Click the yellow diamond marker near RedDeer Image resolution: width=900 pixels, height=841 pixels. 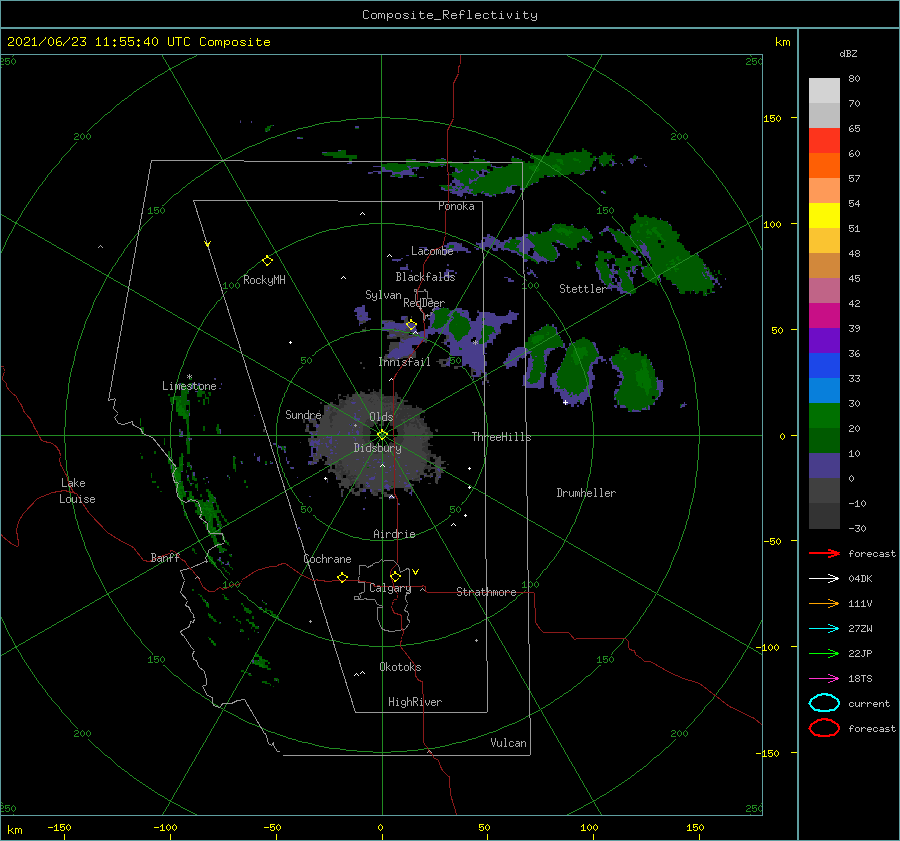tap(411, 325)
